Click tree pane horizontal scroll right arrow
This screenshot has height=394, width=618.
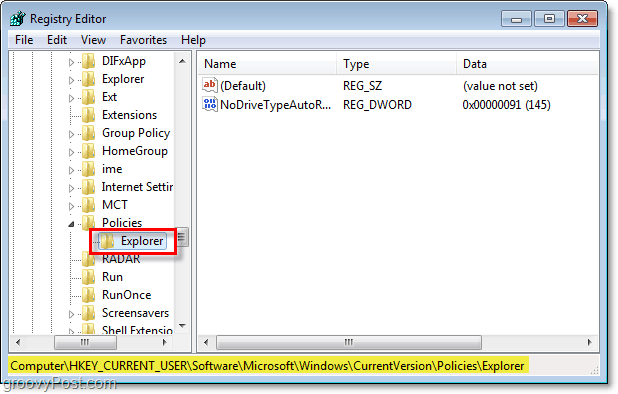[165, 342]
